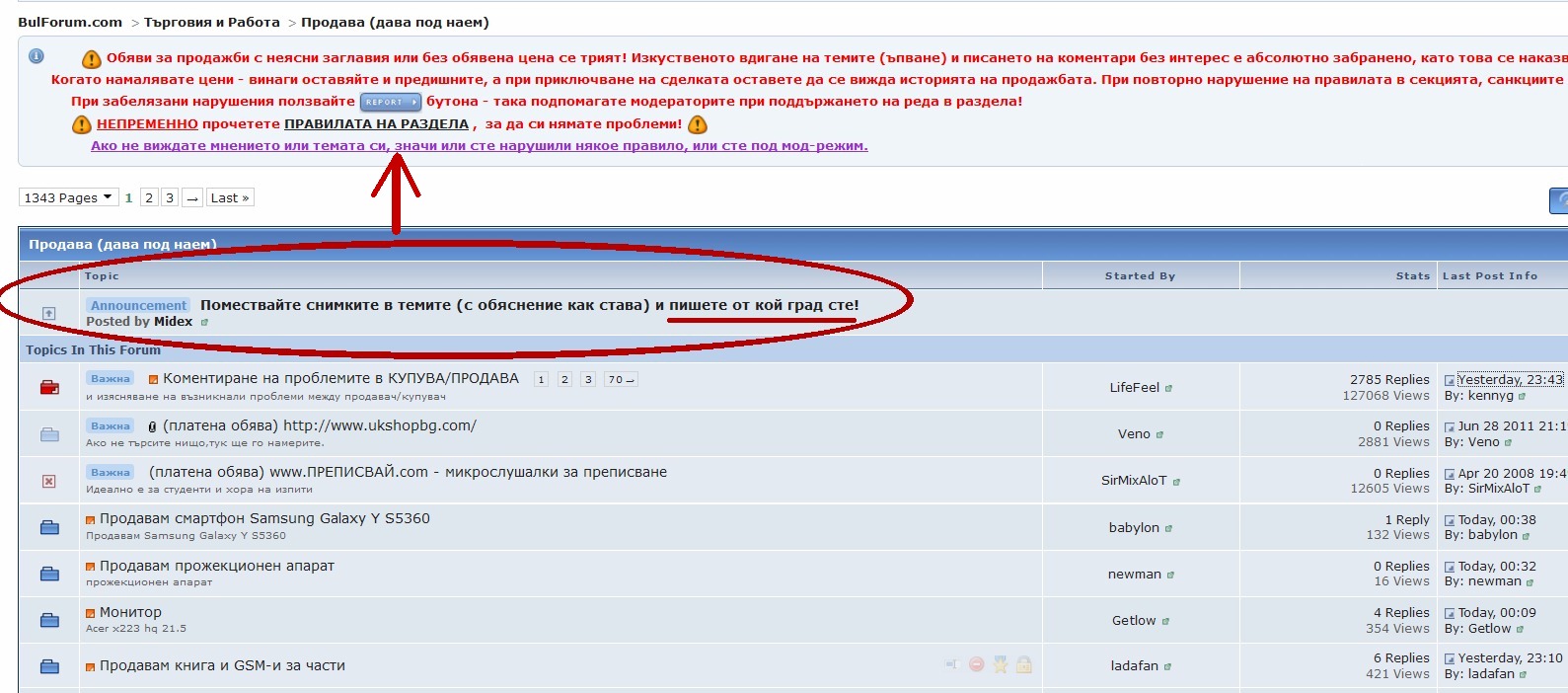Expand the 70 → page jump on Коментиране topic
This screenshot has width=1568, height=693.
(621, 379)
